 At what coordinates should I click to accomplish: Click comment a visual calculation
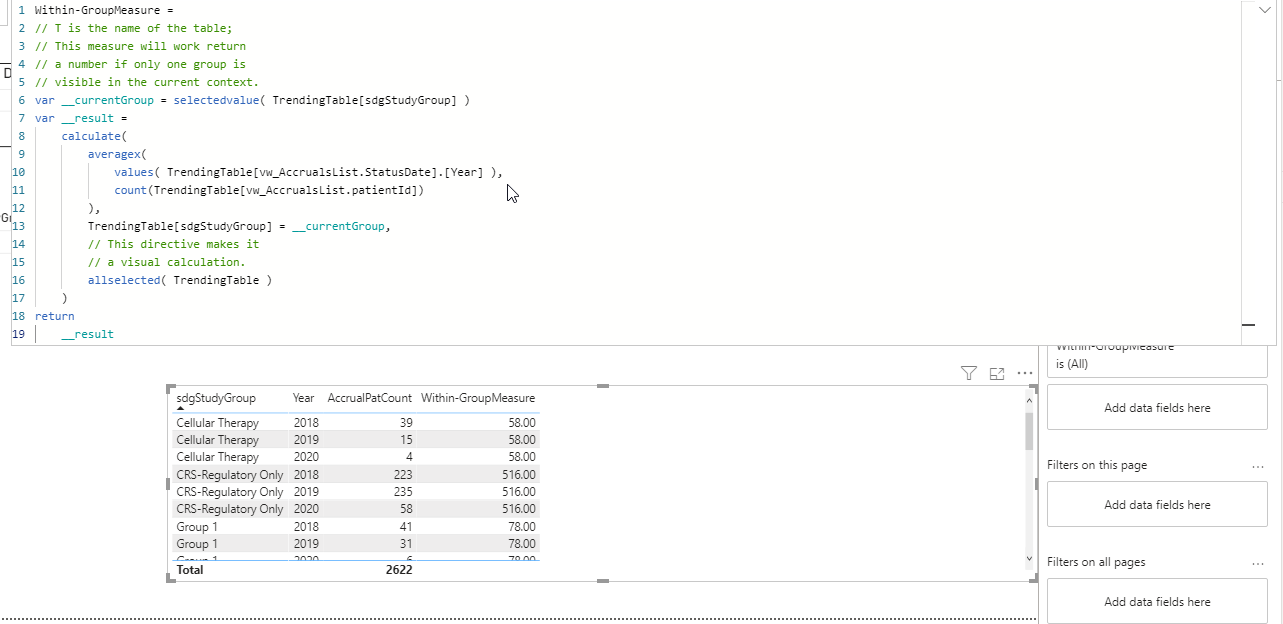tap(166, 262)
